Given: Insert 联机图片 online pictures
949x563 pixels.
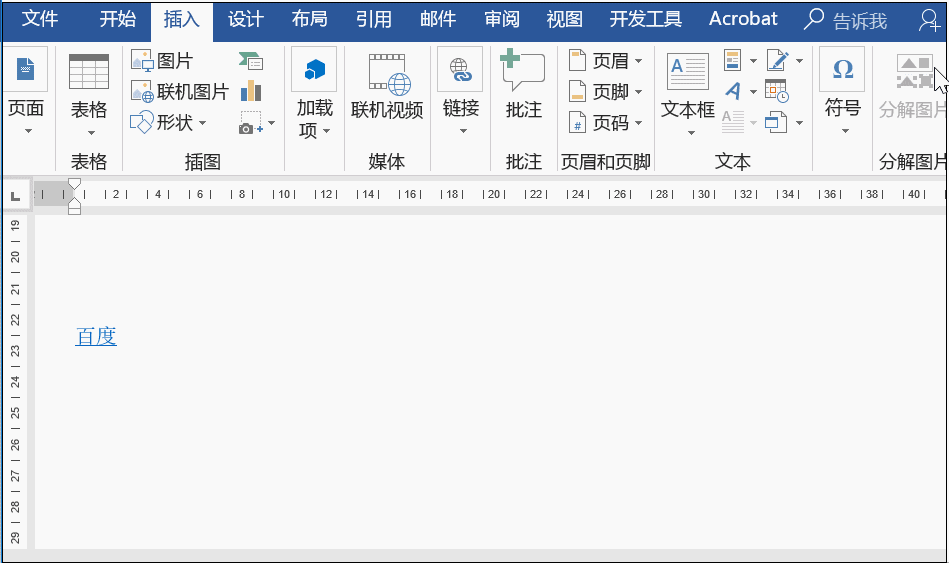Looking at the screenshot, I should (x=180, y=92).
